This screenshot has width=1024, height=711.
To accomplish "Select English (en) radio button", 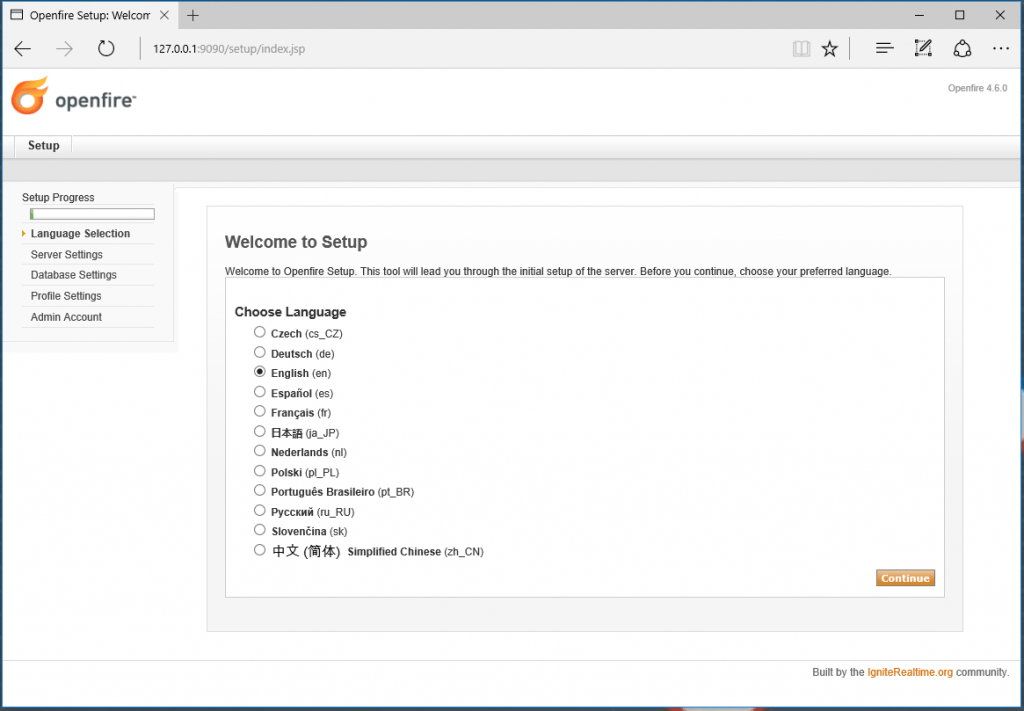I will point(260,372).
